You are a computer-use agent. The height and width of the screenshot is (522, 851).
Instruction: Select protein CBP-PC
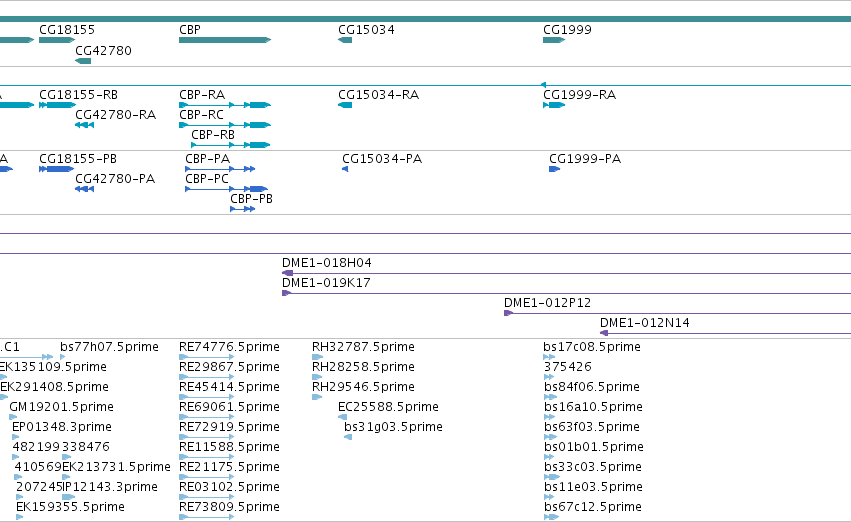tap(207, 179)
